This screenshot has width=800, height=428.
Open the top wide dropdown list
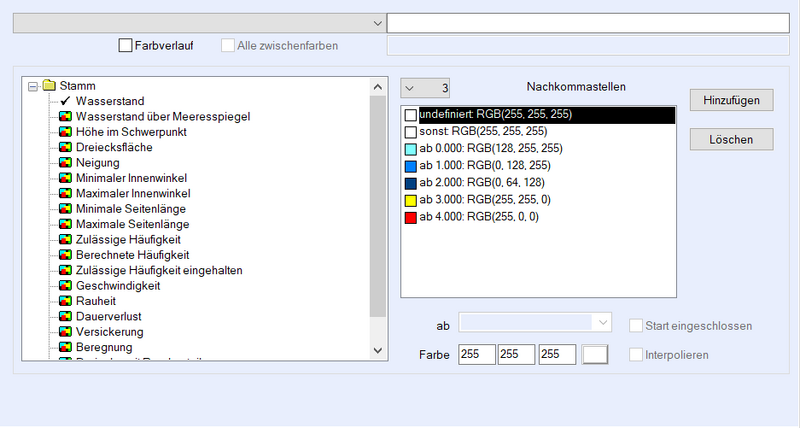pyautogui.click(x=199, y=23)
